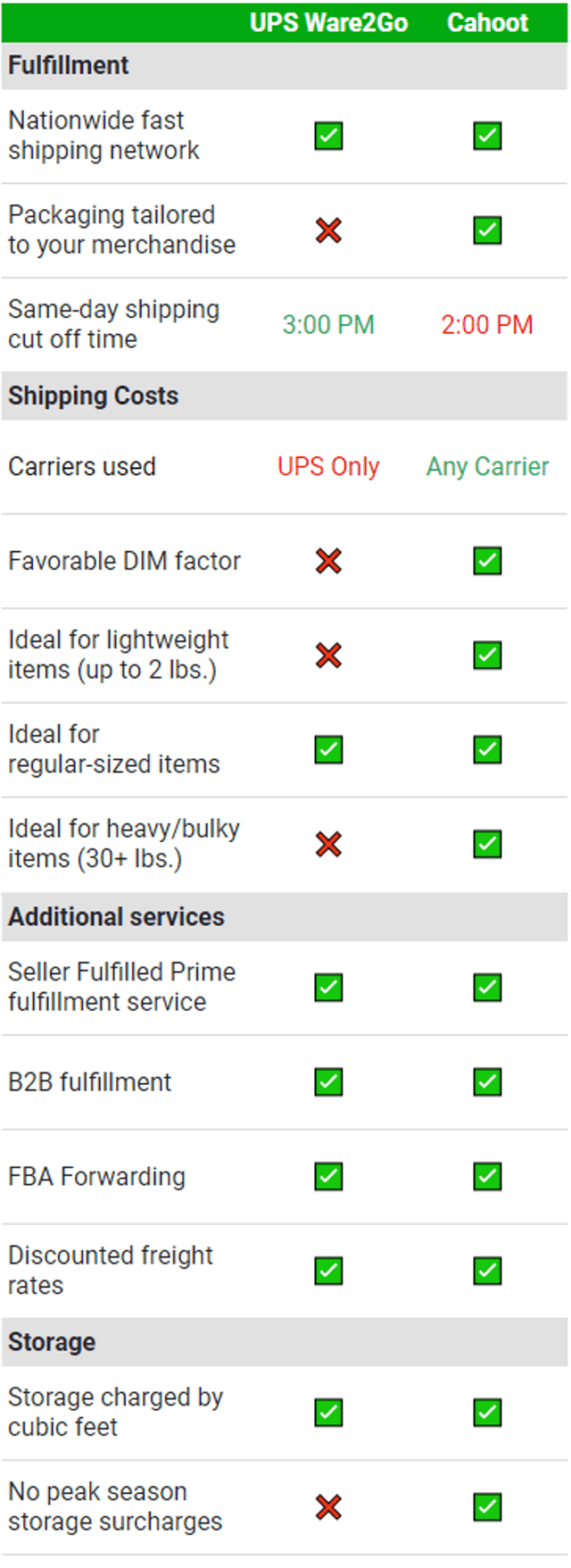Click the Fulfillment section header
This screenshot has height=1568, width=571.
tap(69, 65)
